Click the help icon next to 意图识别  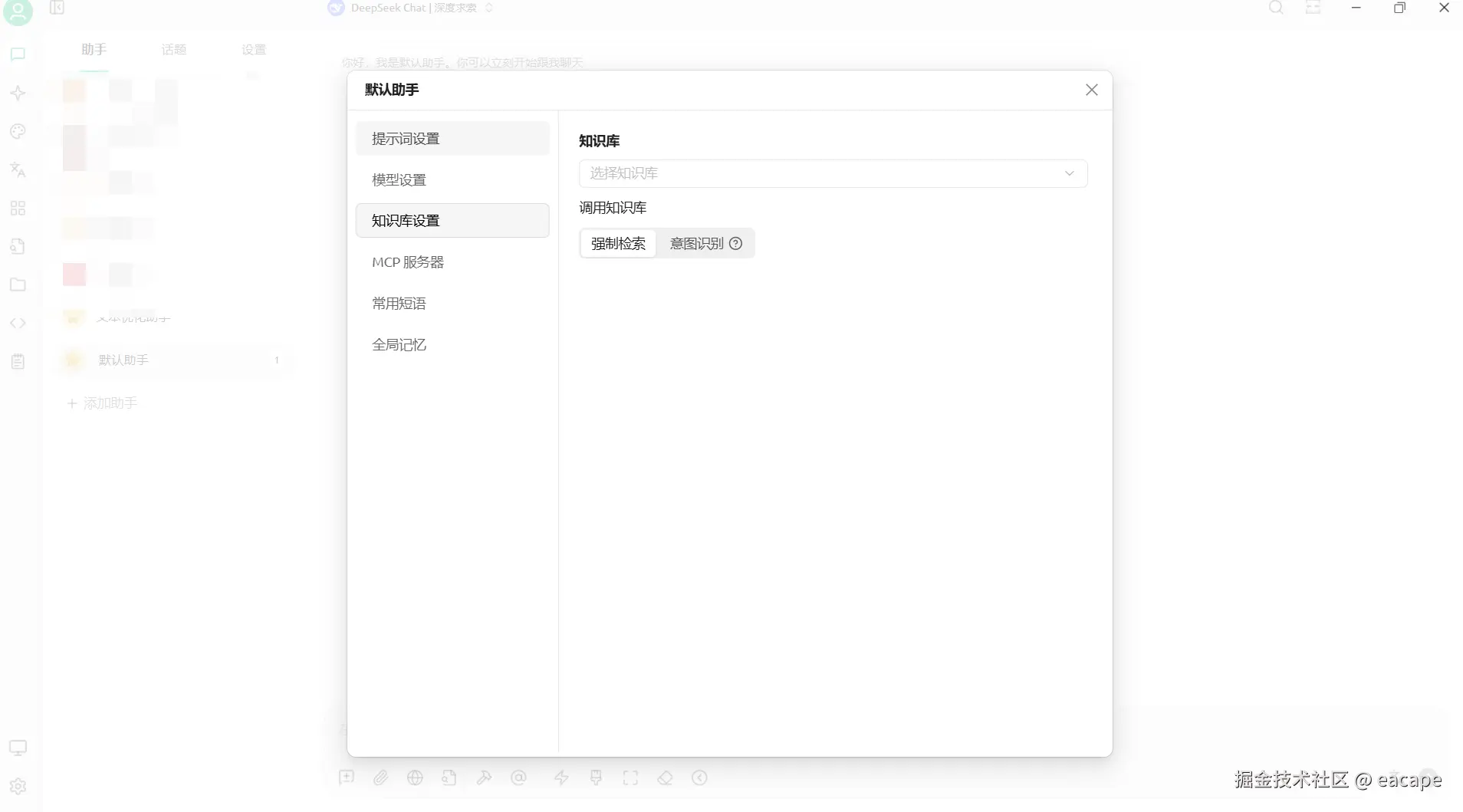(735, 243)
